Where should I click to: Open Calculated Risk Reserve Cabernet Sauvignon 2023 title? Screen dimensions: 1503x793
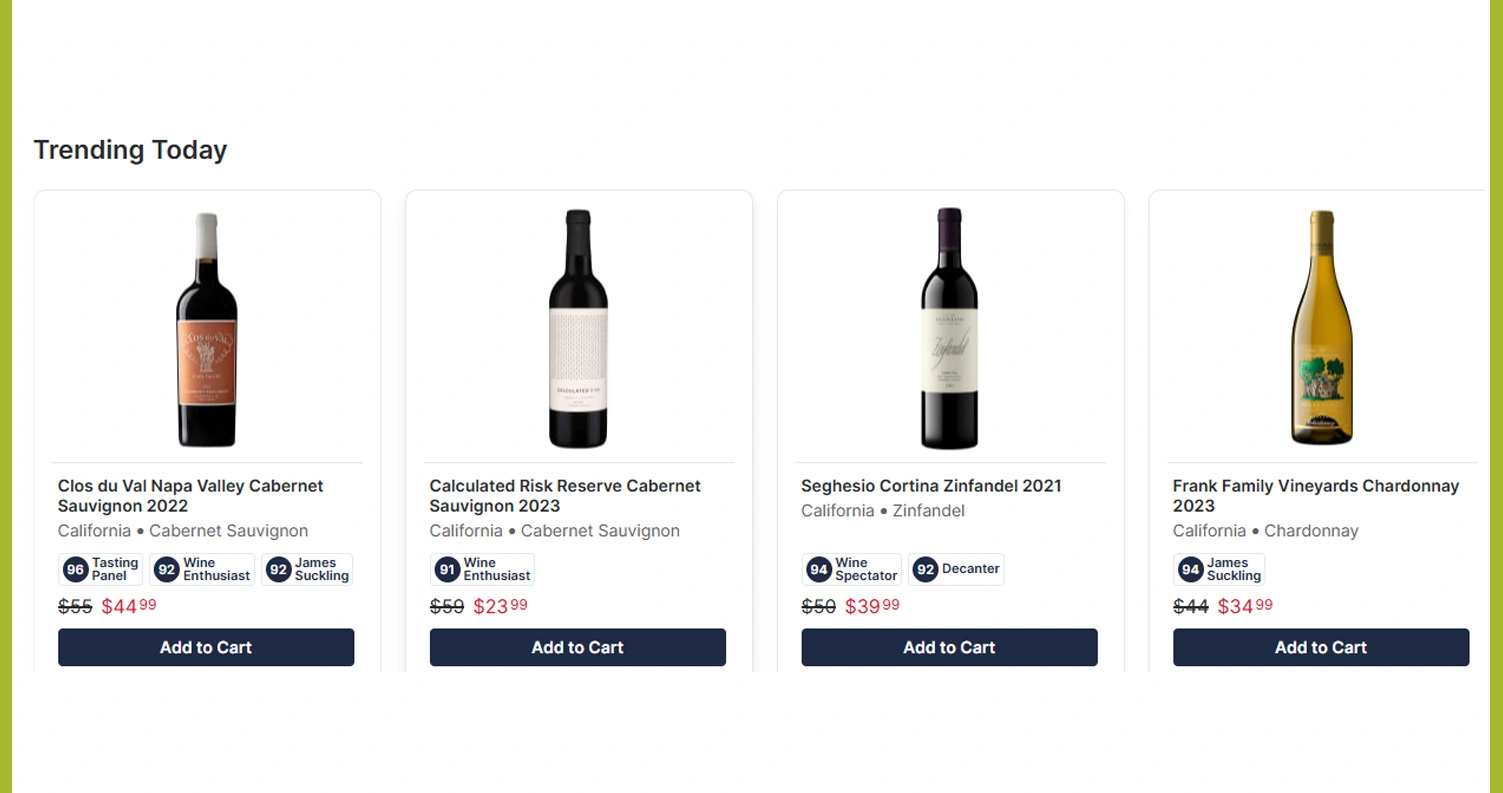pyautogui.click(x=565, y=496)
